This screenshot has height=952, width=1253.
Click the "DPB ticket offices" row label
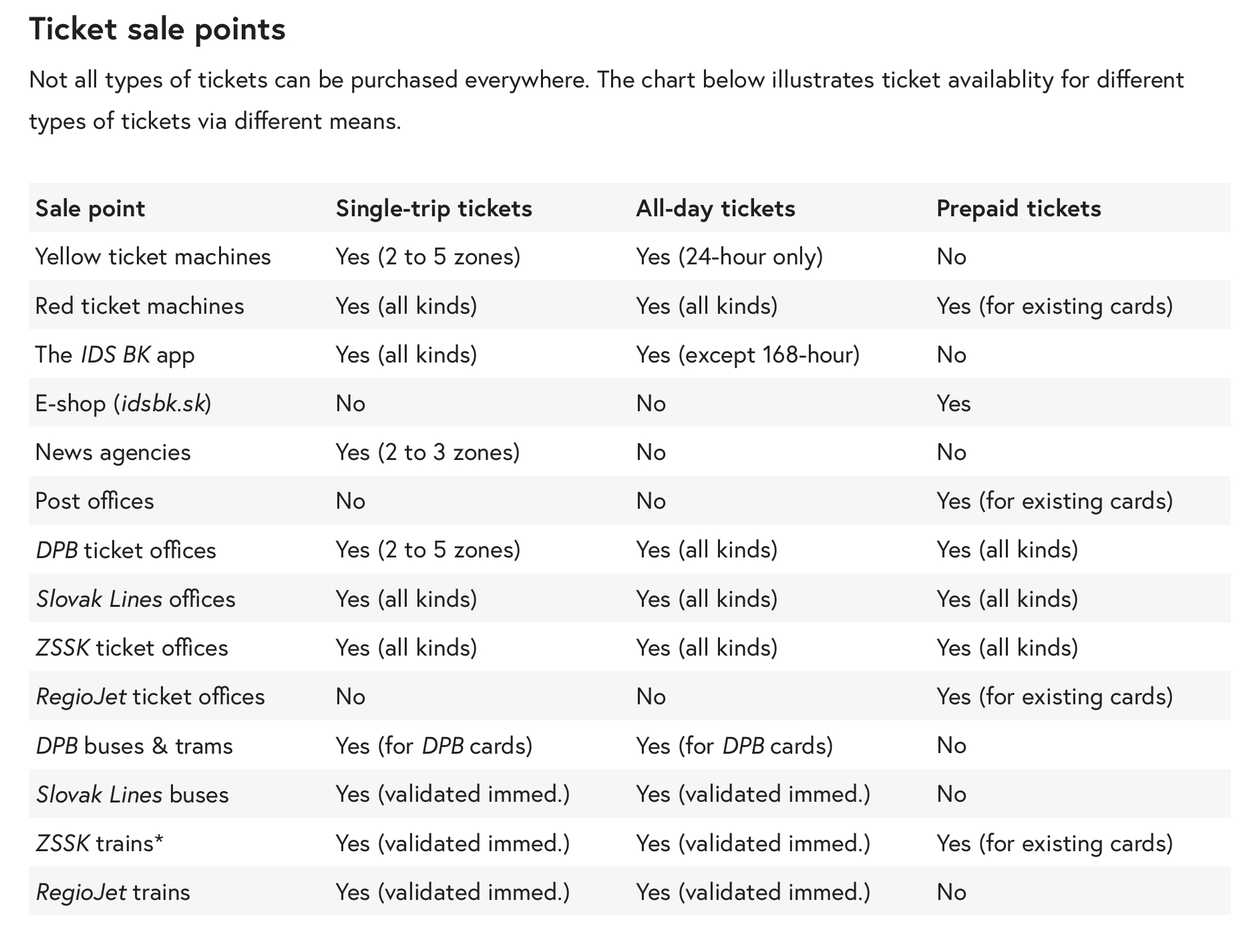(126, 550)
